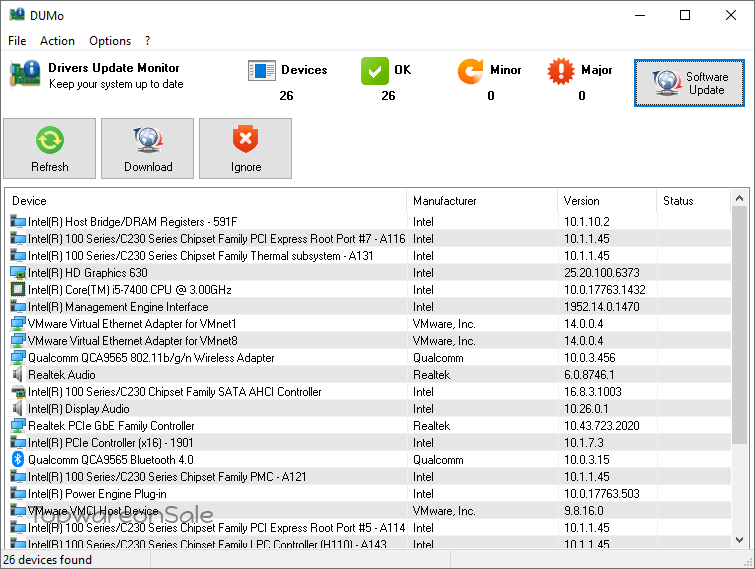The image size is (755, 569).
Task: Click the icon of PCIe Controller (x16) - 1901
Action: (x=18, y=442)
